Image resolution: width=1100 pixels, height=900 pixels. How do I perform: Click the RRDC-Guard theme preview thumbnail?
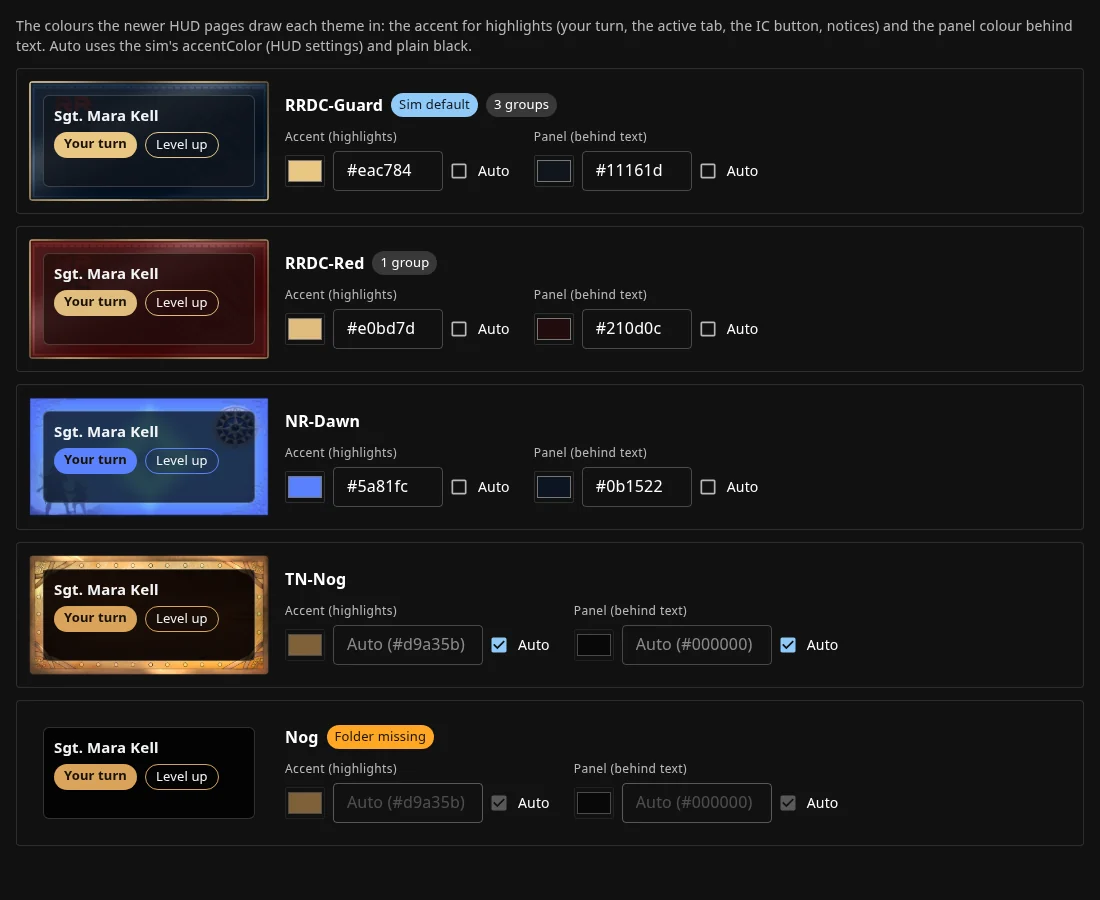pos(149,141)
